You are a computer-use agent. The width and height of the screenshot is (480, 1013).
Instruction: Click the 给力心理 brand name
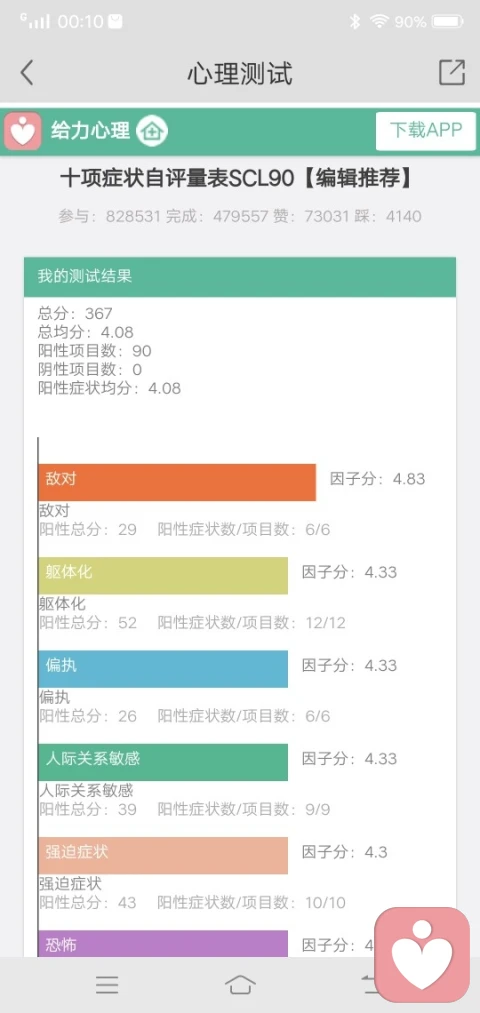point(90,131)
